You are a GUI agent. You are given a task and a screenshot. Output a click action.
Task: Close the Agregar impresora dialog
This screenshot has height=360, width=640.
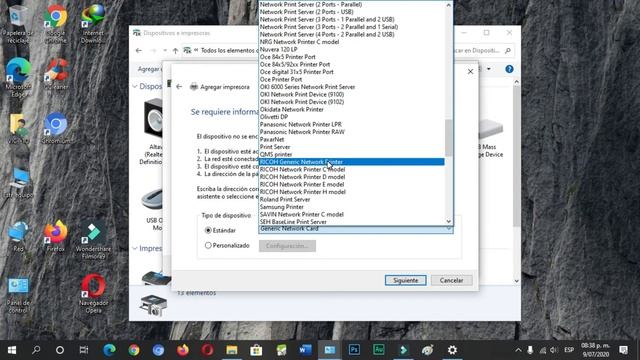[470, 71]
